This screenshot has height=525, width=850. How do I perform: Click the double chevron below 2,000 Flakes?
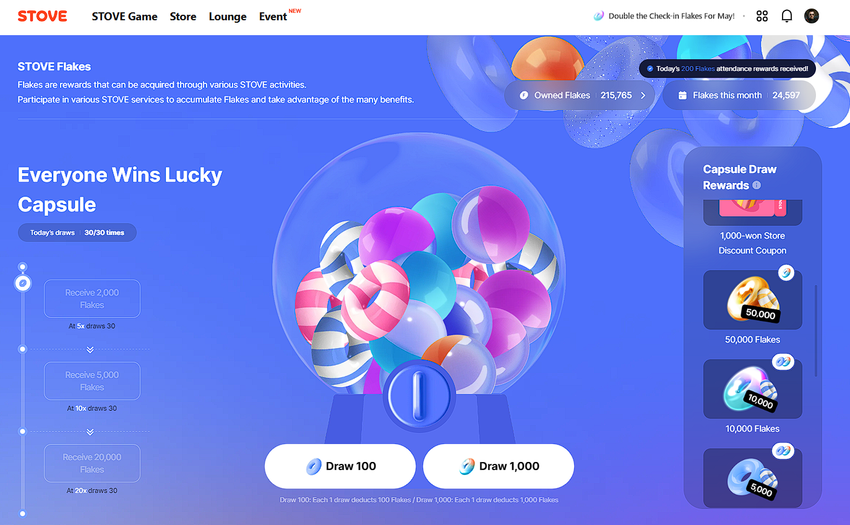[x=90, y=350]
